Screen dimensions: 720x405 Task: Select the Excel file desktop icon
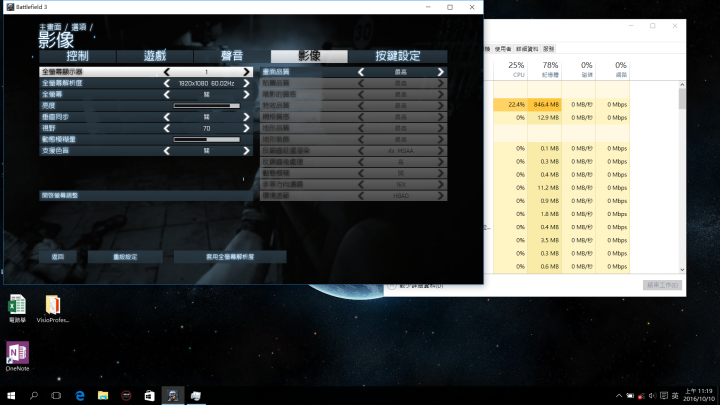click(x=17, y=309)
